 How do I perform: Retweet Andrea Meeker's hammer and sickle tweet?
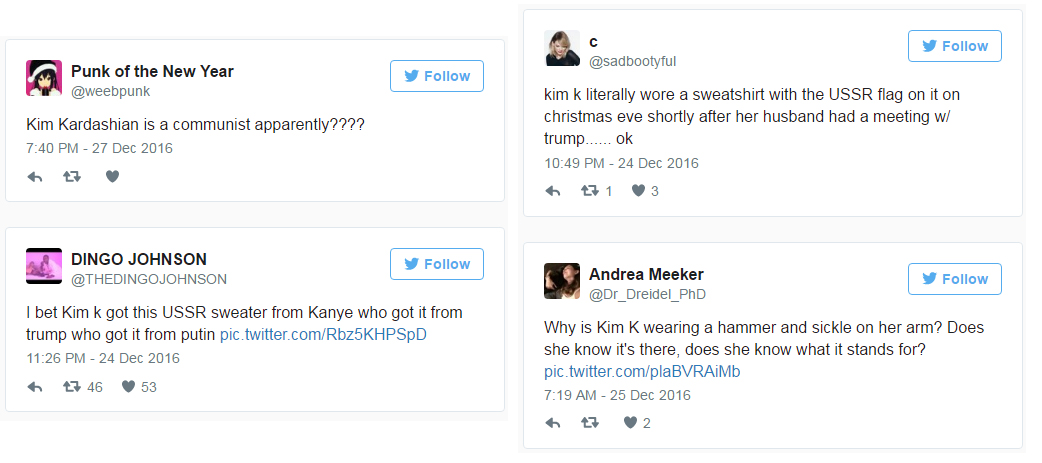tap(590, 423)
